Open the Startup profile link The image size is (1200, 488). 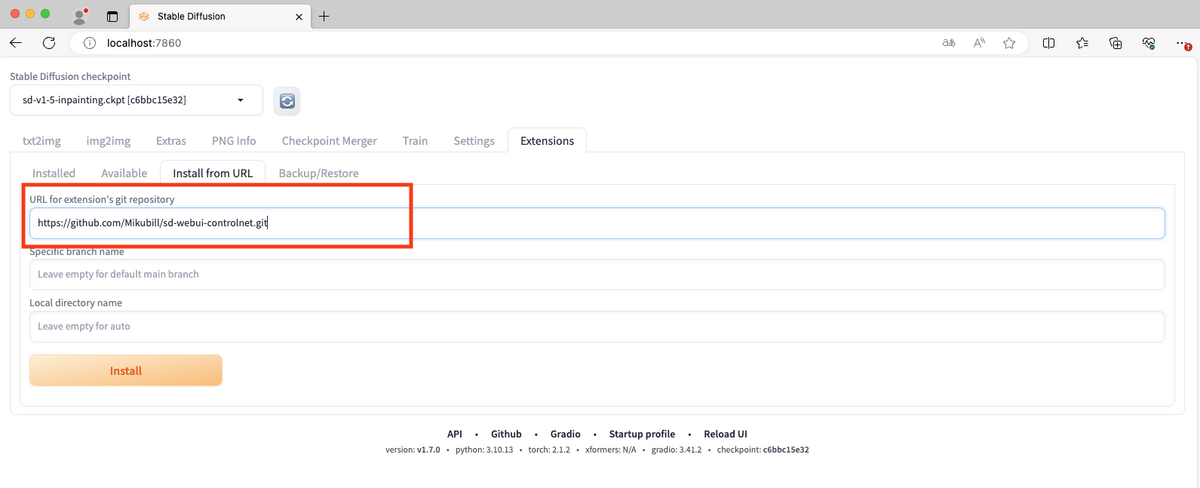(642, 434)
